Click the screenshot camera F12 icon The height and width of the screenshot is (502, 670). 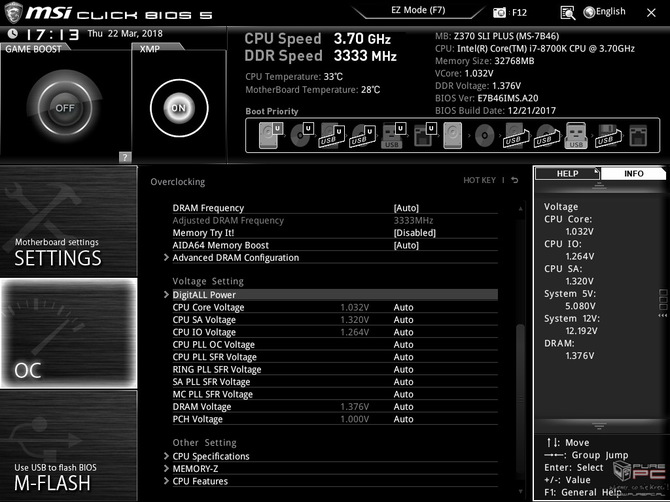(499, 13)
